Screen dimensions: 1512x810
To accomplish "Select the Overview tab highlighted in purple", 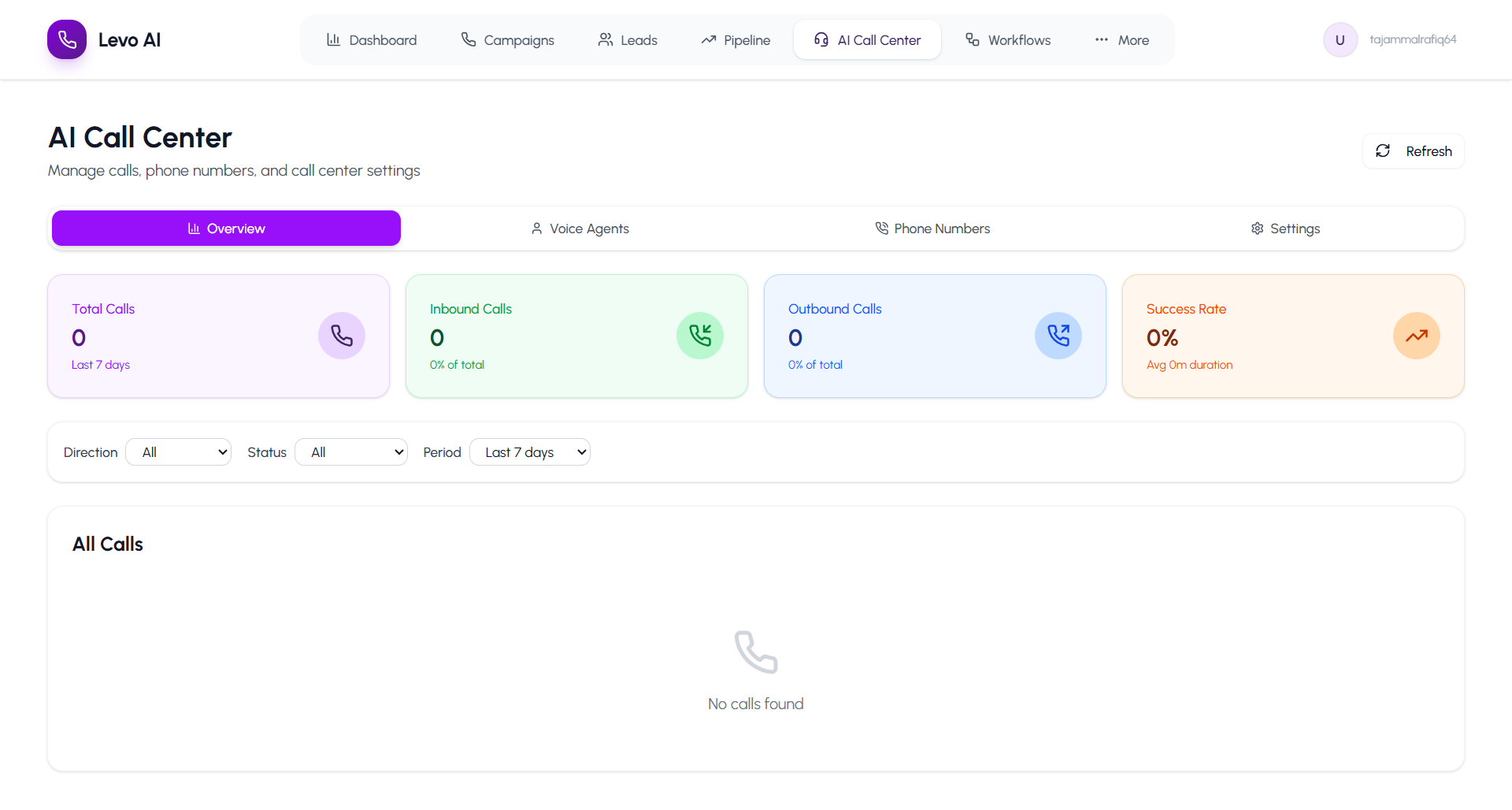I will tap(226, 228).
